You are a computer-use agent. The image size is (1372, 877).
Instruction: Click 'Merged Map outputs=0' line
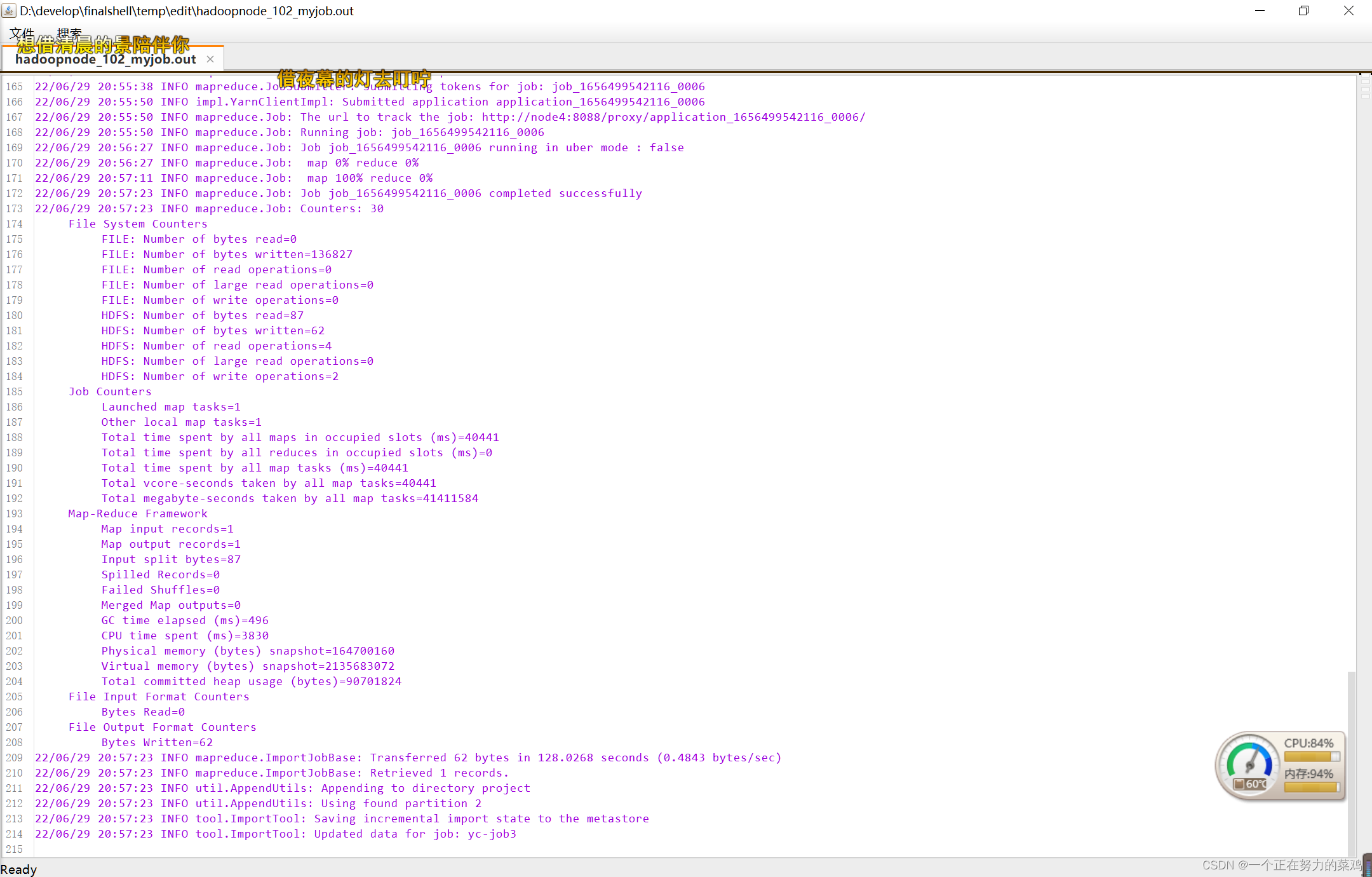coord(171,605)
